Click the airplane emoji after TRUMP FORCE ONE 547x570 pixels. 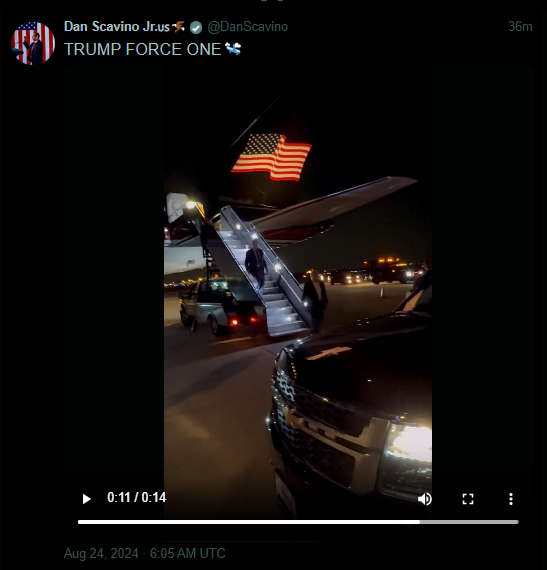click(x=233, y=49)
